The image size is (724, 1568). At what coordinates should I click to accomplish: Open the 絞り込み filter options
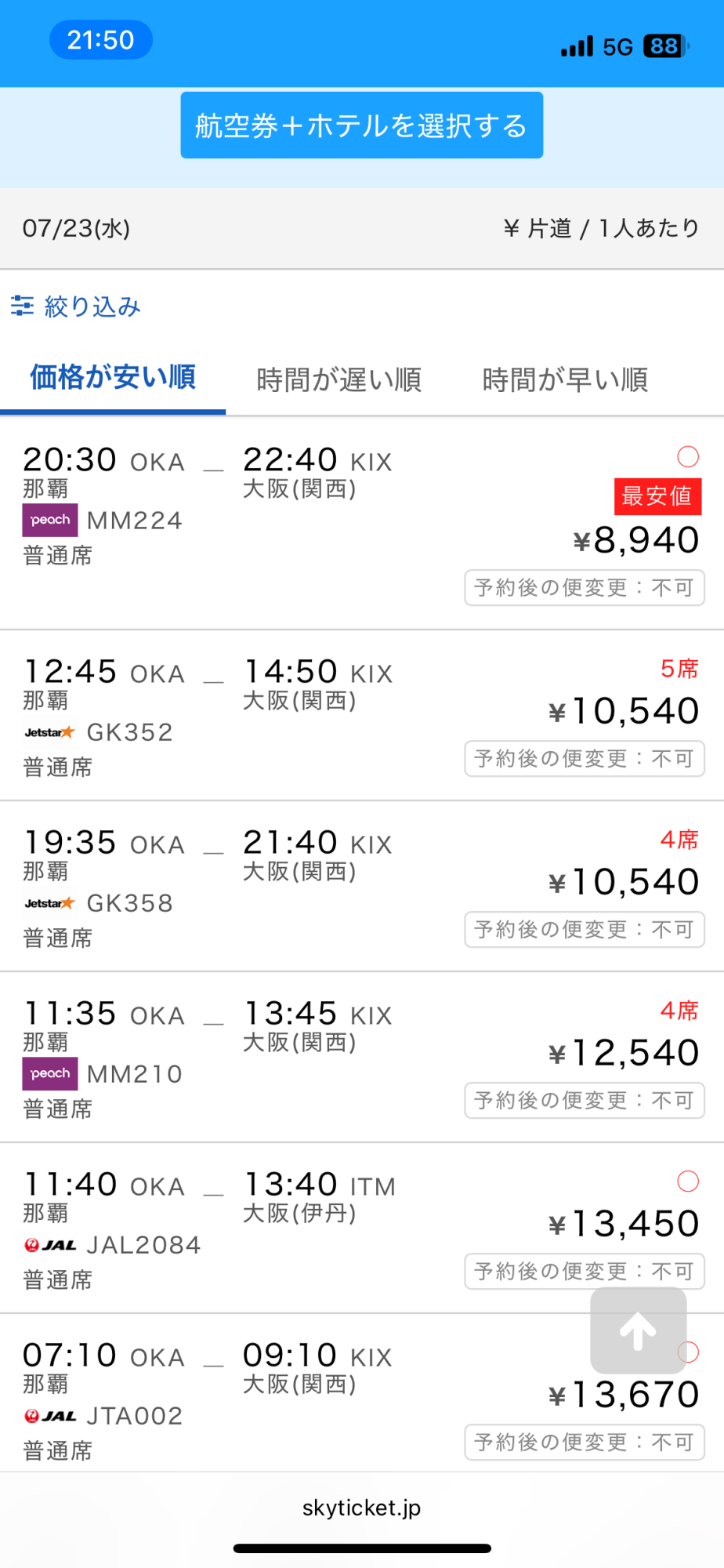(92, 306)
